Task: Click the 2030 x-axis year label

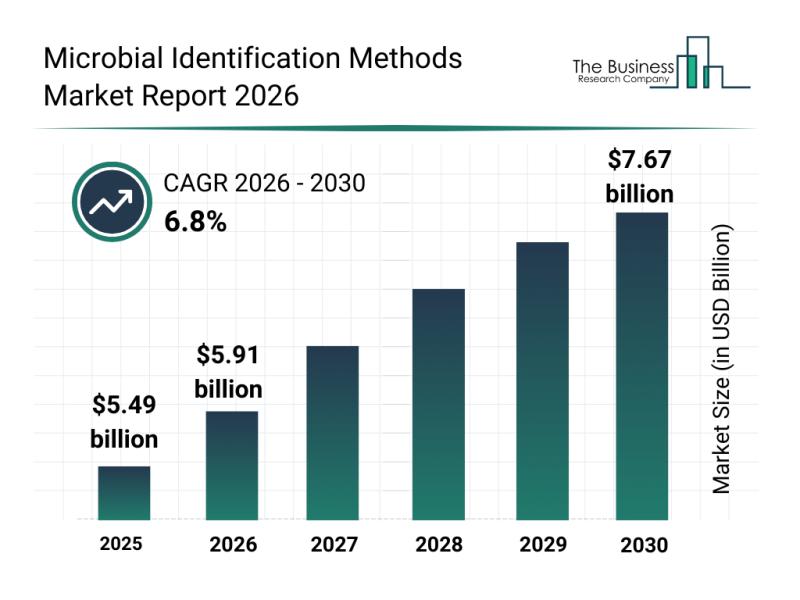Action: point(642,545)
